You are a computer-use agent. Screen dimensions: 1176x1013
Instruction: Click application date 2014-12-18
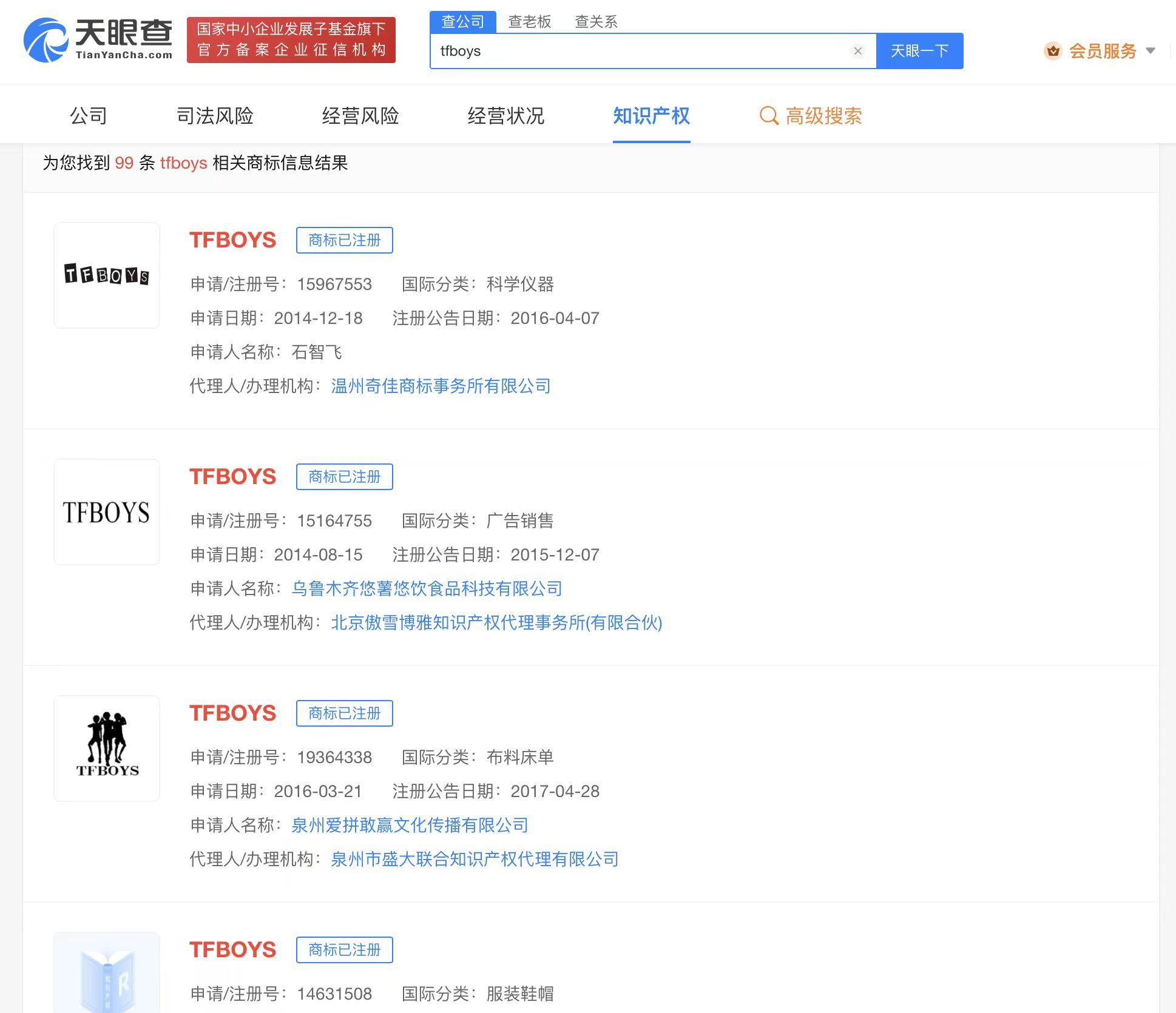click(319, 318)
